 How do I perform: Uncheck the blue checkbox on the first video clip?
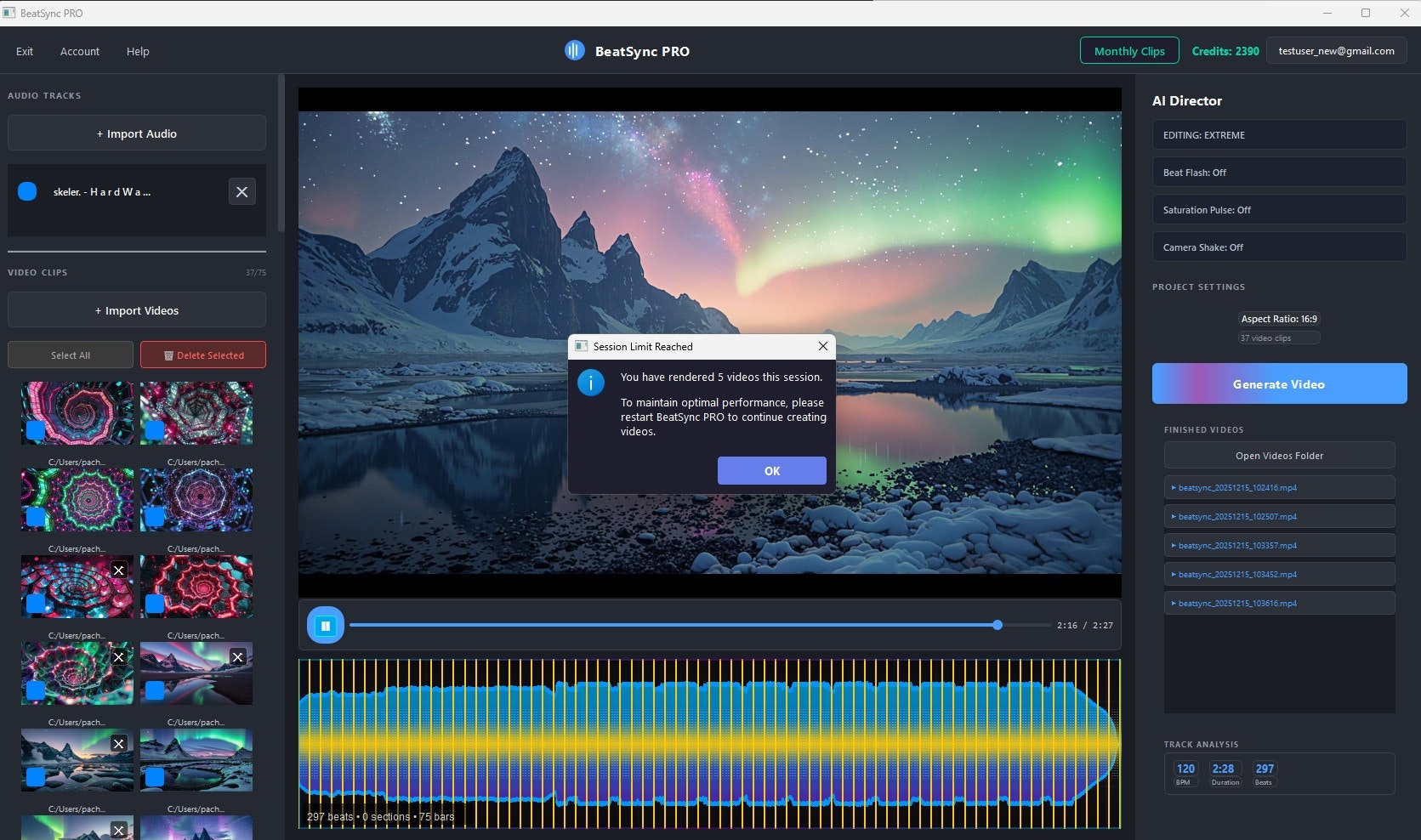click(34, 430)
